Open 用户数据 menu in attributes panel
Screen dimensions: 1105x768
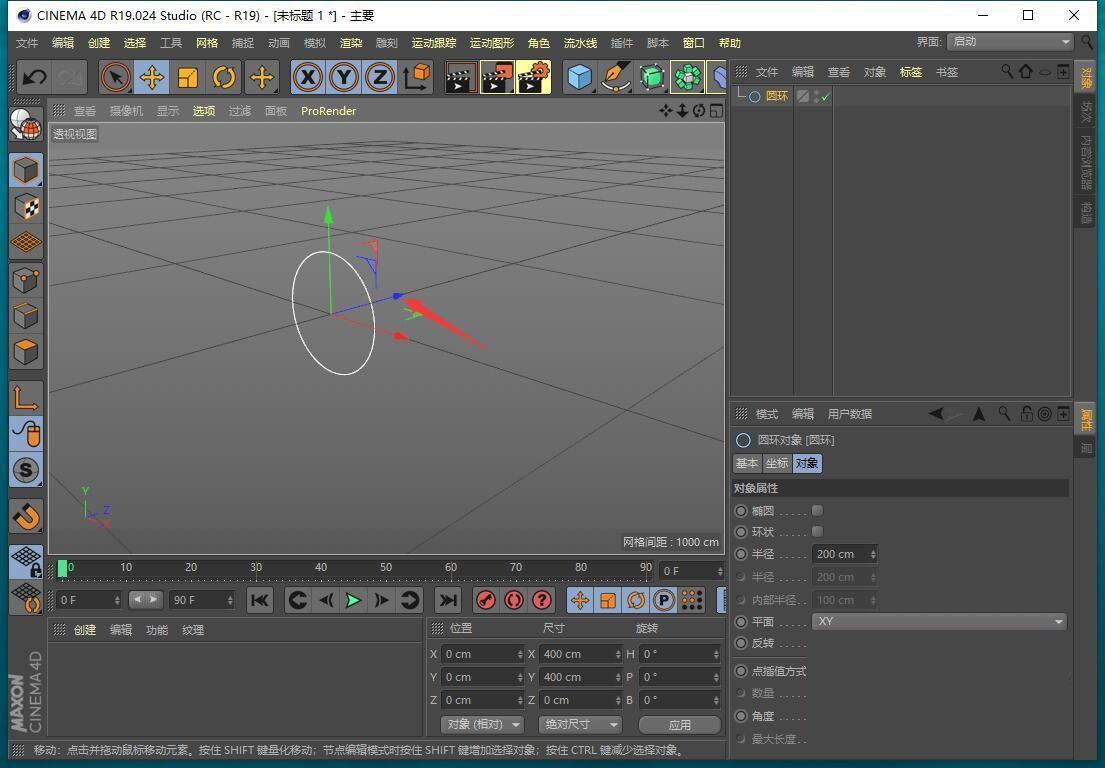click(849, 414)
